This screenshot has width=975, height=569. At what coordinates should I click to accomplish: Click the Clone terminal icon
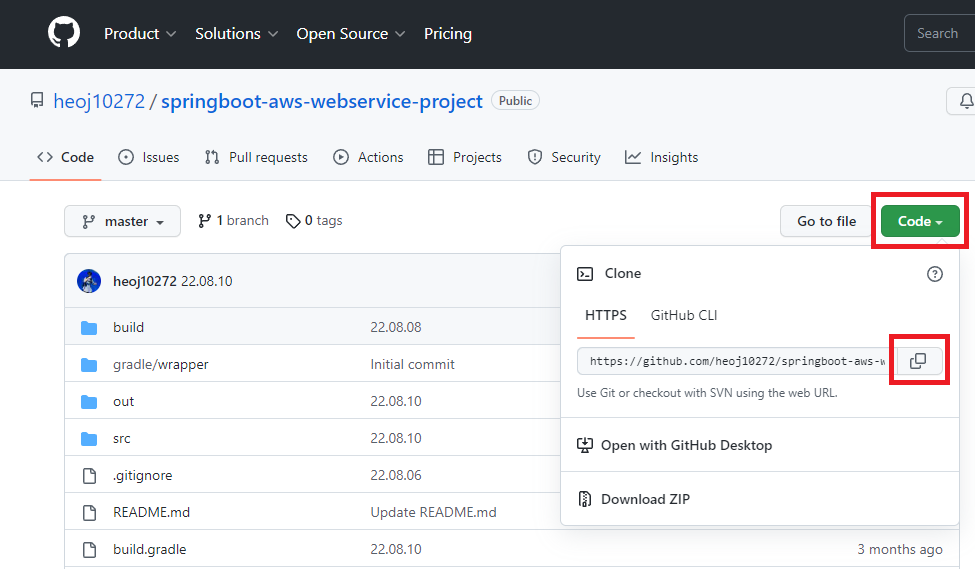click(x=585, y=274)
